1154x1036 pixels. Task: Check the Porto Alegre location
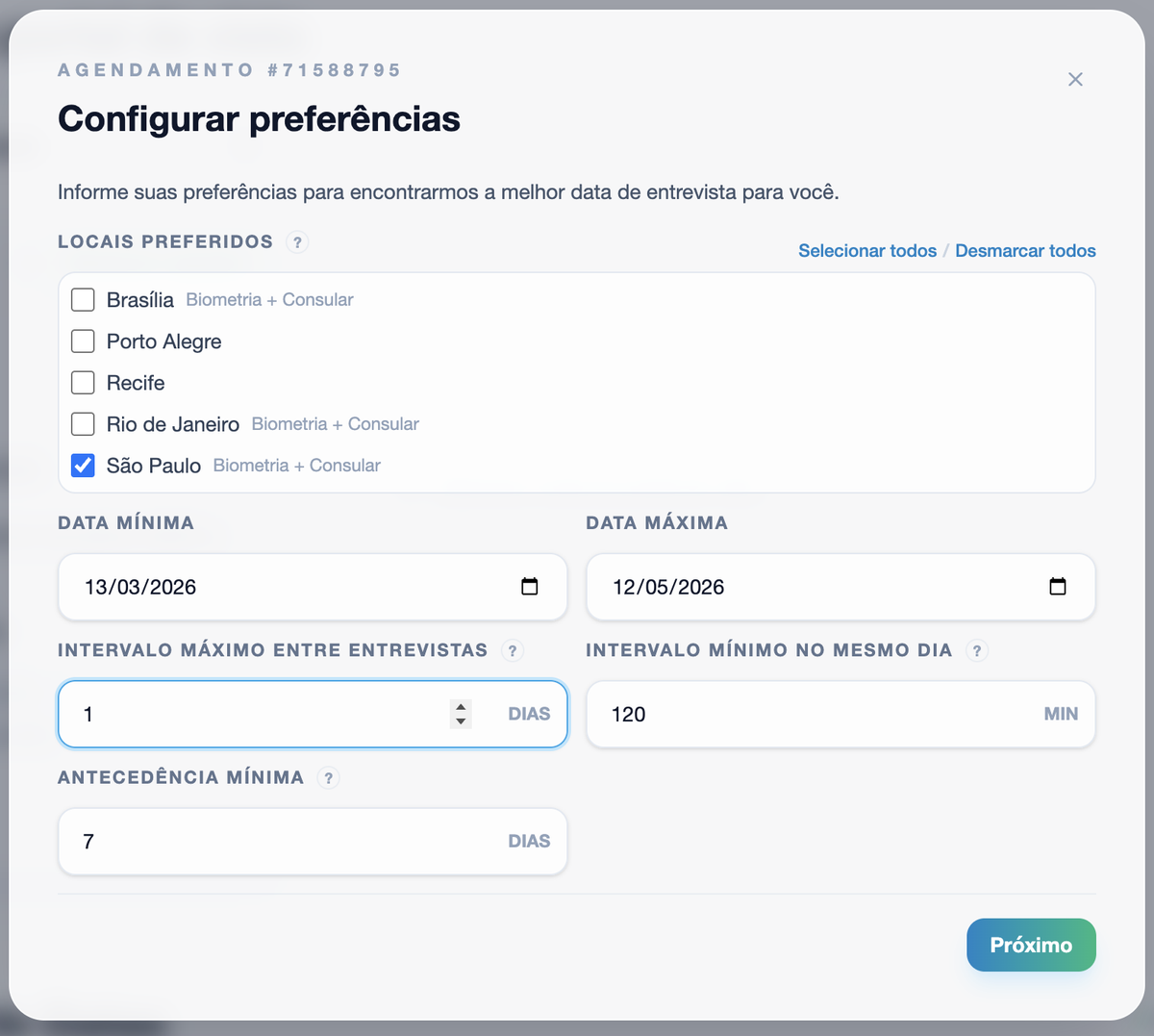click(83, 341)
